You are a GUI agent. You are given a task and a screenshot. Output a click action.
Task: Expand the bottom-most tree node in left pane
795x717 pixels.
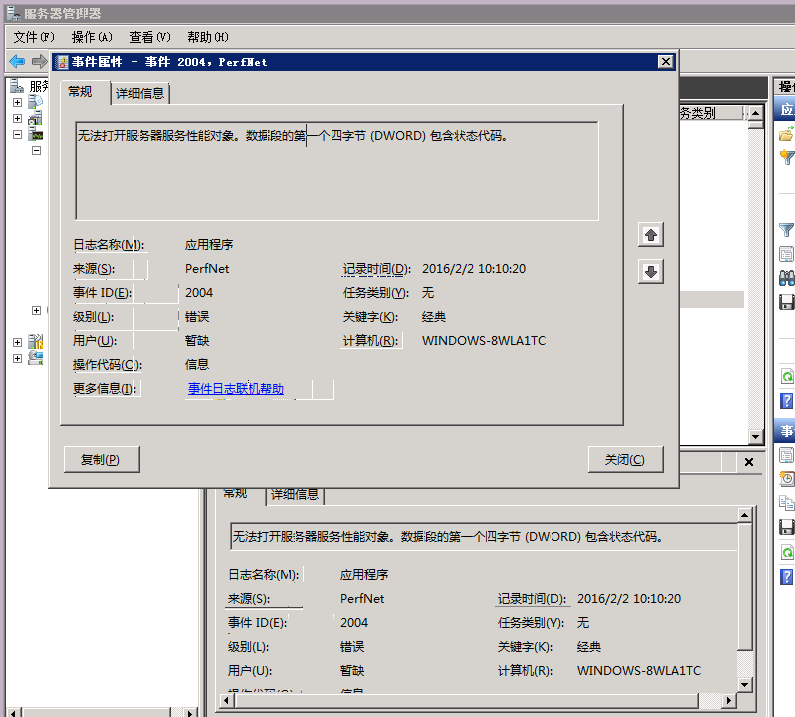(x=18, y=358)
